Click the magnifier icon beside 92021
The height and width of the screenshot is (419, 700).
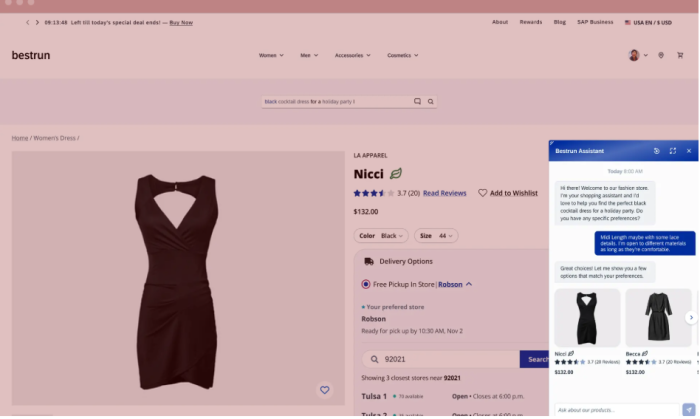tap(374, 359)
